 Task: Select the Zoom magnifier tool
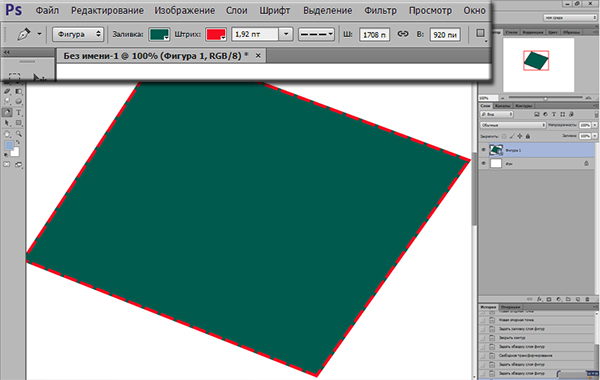tap(19, 134)
